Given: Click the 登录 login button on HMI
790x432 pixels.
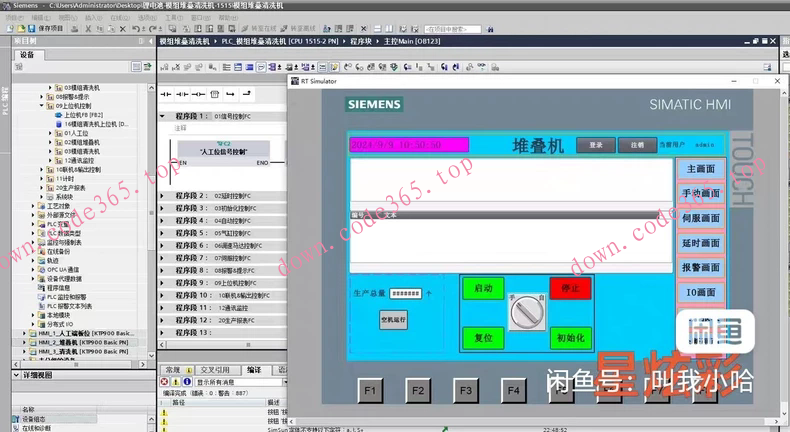Looking at the screenshot, I should (x=596, y=145).
